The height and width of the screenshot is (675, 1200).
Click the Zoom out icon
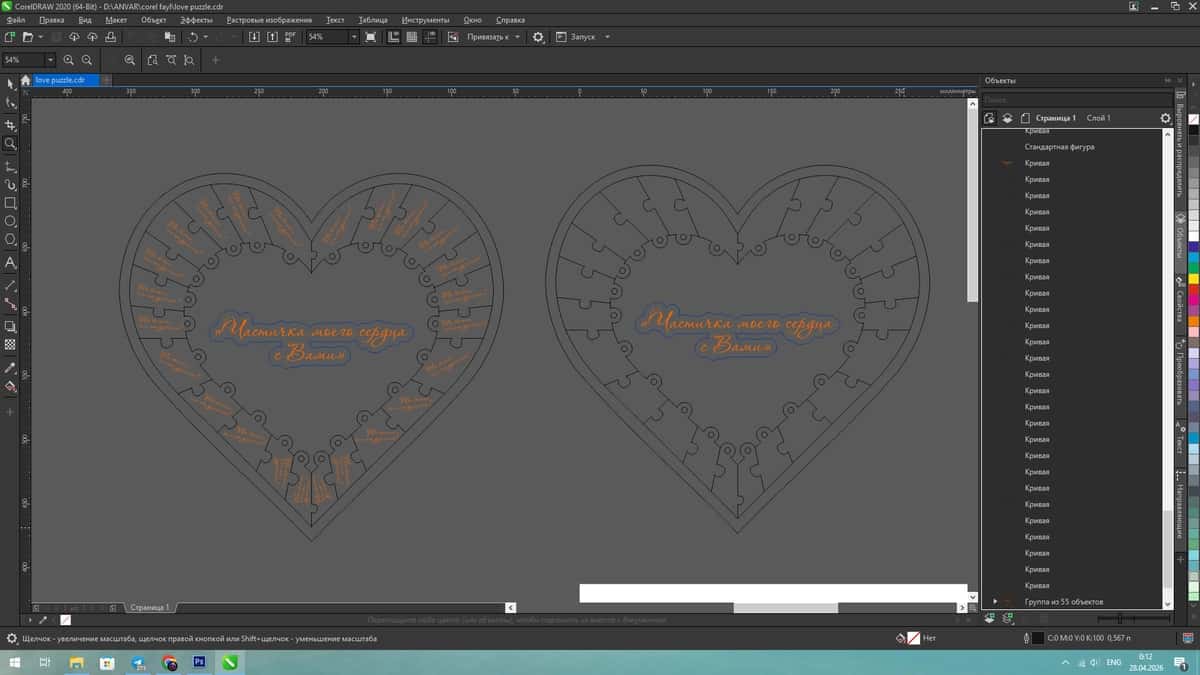tap(88, 60)
